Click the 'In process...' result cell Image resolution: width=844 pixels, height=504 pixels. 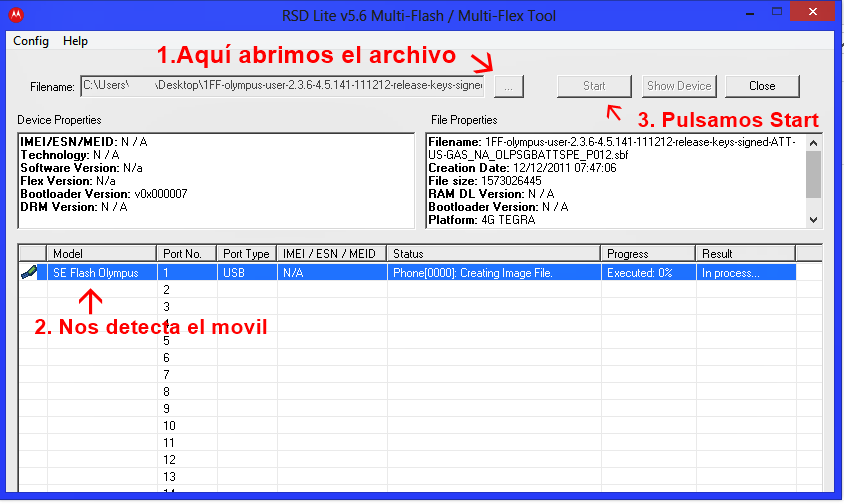coord(746,272)
